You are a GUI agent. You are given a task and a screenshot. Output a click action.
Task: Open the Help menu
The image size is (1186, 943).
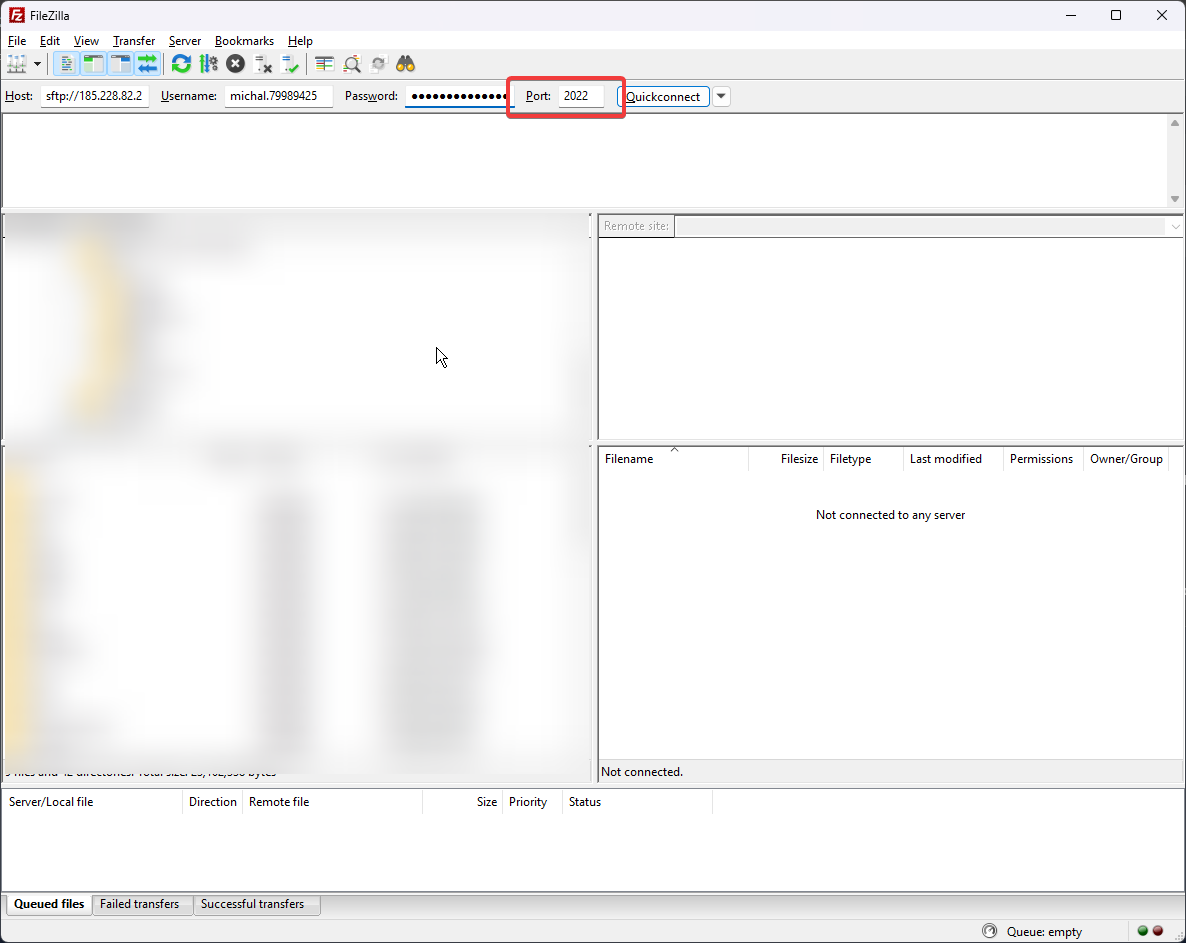coord(300,41)
